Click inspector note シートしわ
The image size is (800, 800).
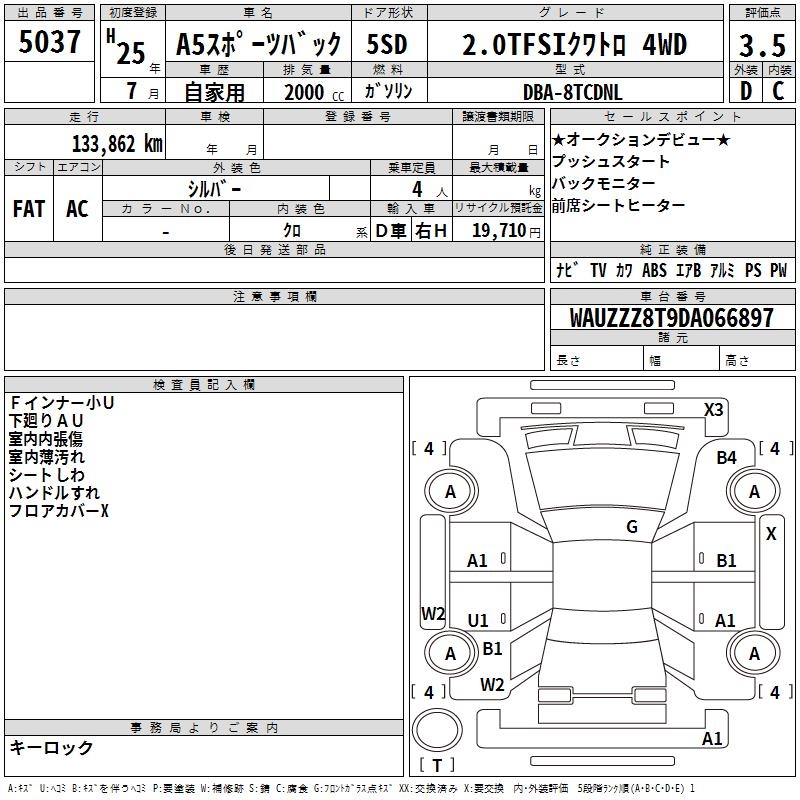pyautogui.click(x=47, y=474)
